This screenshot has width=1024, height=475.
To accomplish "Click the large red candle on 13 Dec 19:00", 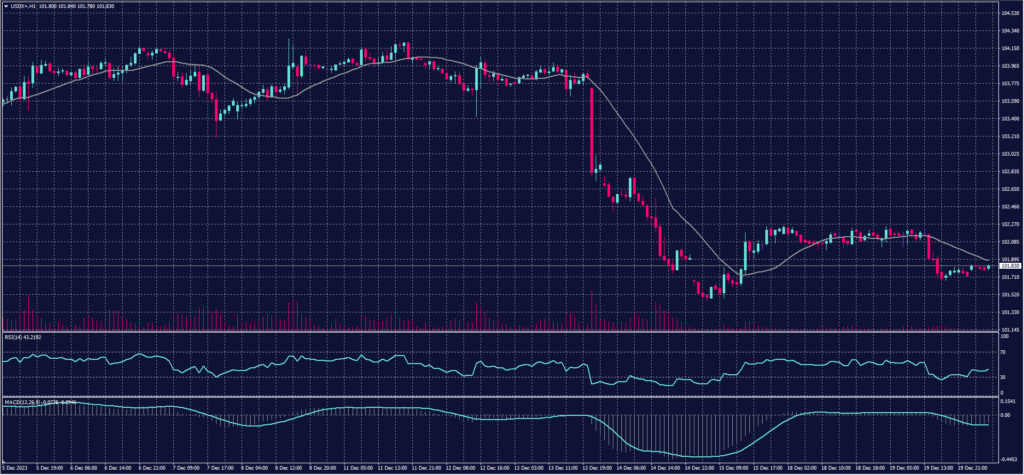I will point(593,128).
